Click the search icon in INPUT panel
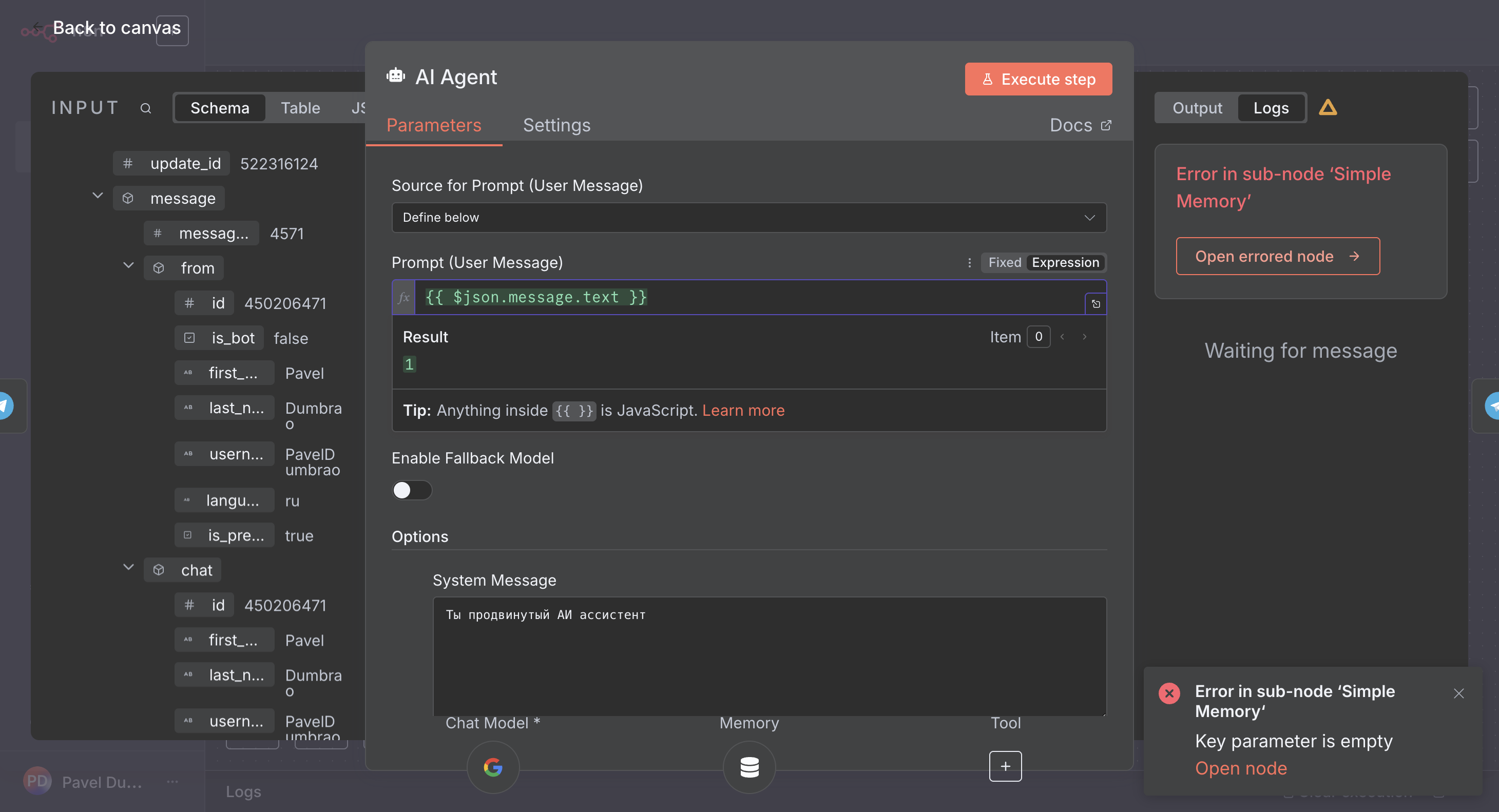Screen dimensions: 1499x812 click(x=145, y=108)
